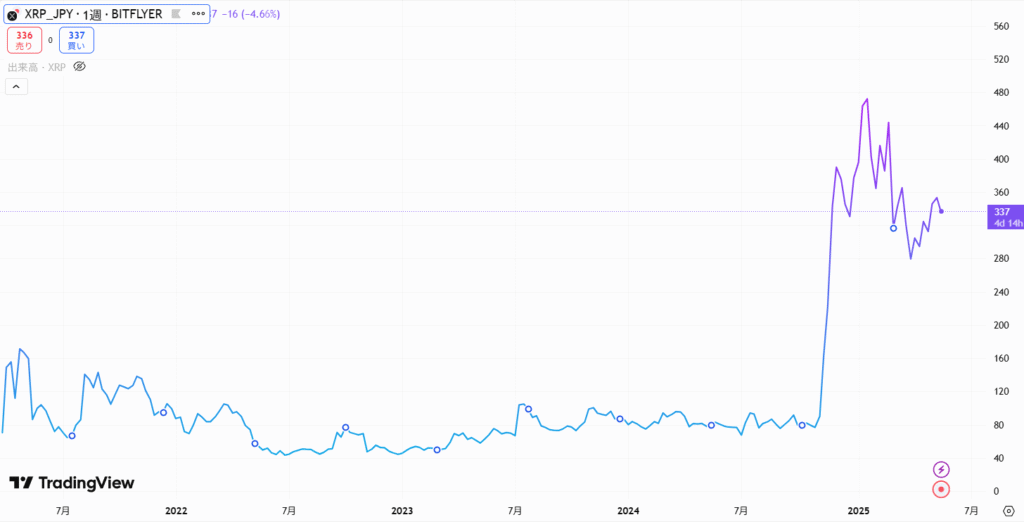
Task: Click the 2024 time axis label
Action: click(x=628, y=510)
